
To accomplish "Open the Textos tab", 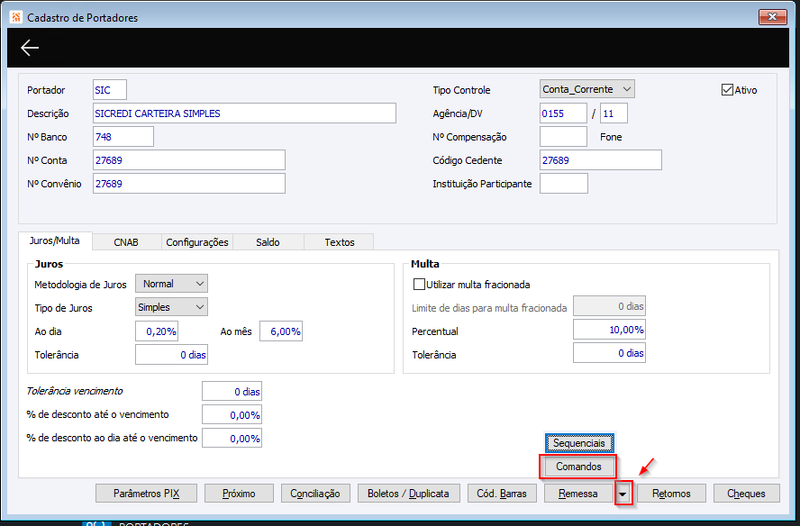I will pos(339,242).
